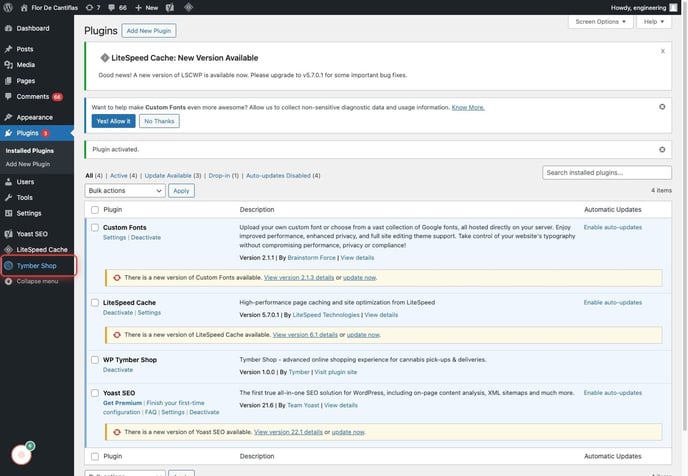The image size is (688, 476).
Task: Toggle the select-all Plugin header checkbox
Action: pos(95,210)
